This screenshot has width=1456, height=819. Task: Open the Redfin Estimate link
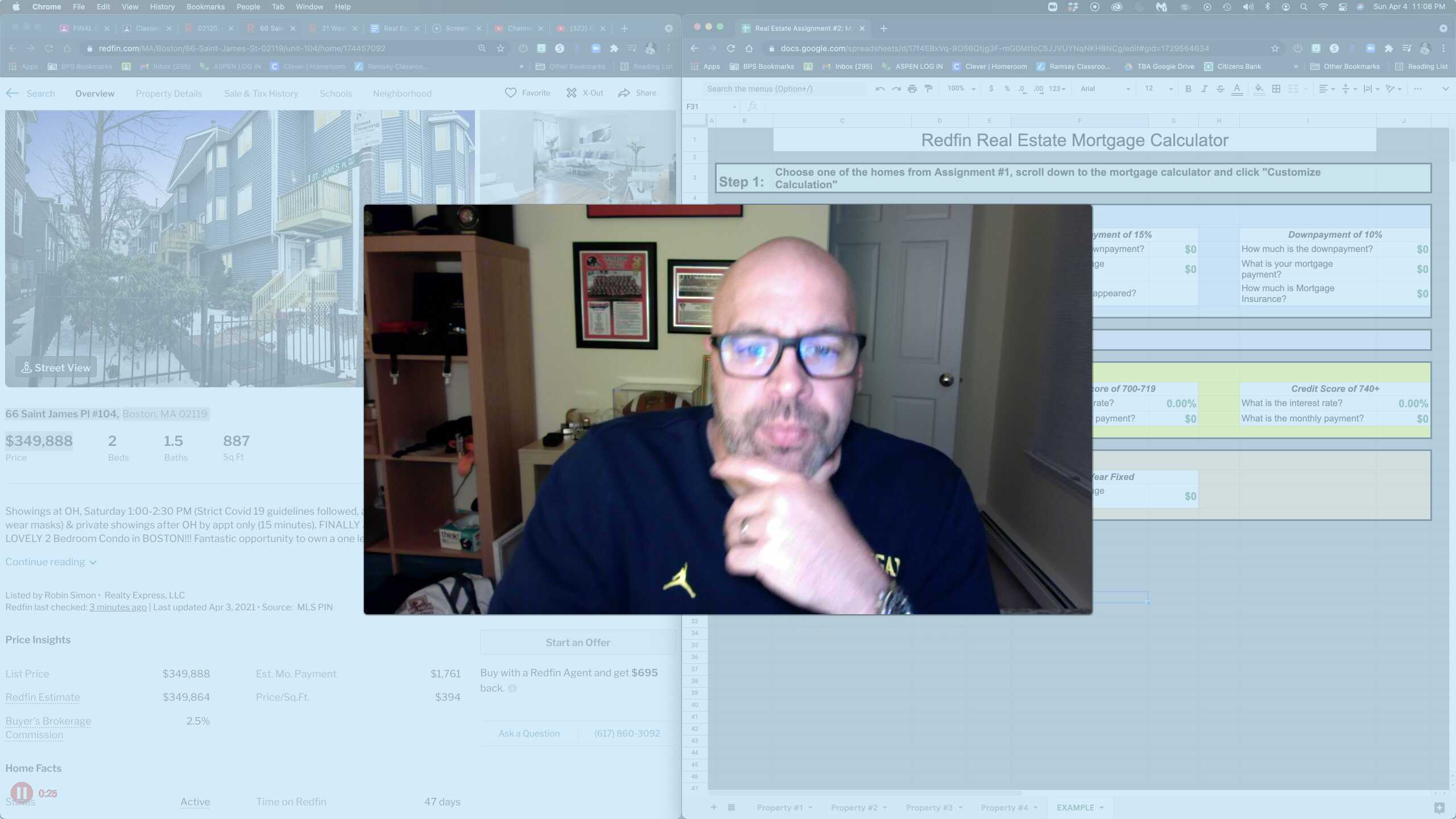(43, 697)
